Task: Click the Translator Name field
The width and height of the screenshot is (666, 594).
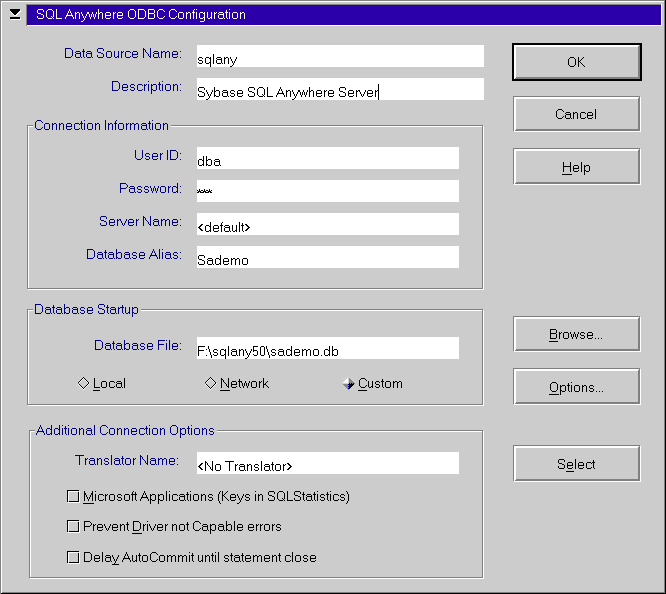Action: (x=327, y=463)
